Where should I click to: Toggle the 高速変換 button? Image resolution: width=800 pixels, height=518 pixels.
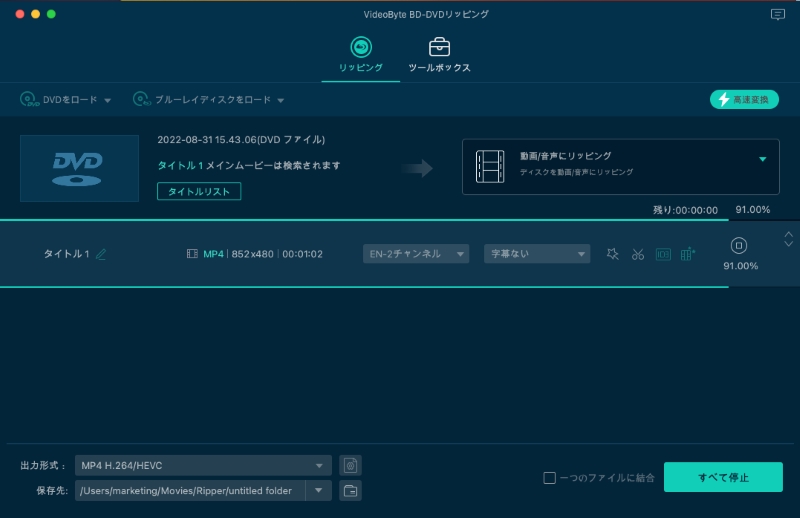click(x=744, y=100)
